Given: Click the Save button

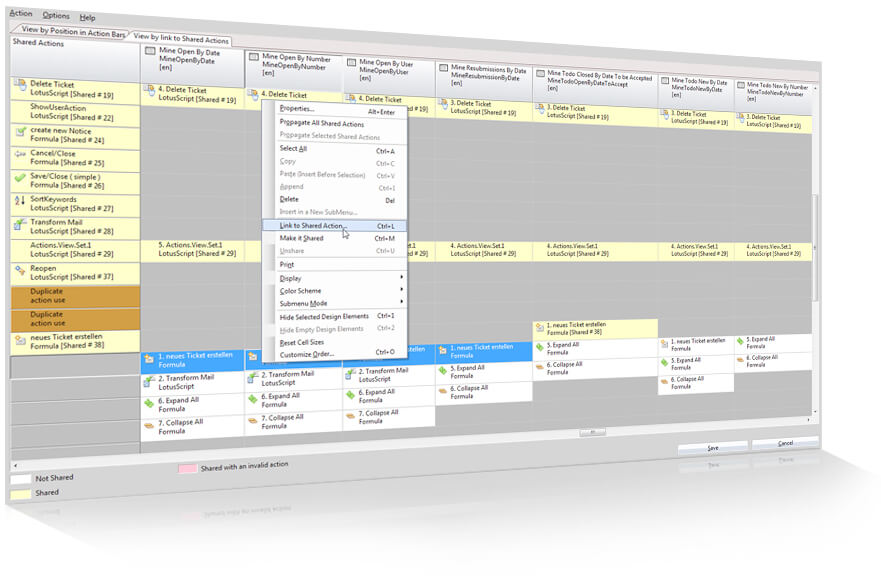Looking at the screenshot, I should [712, 448].
